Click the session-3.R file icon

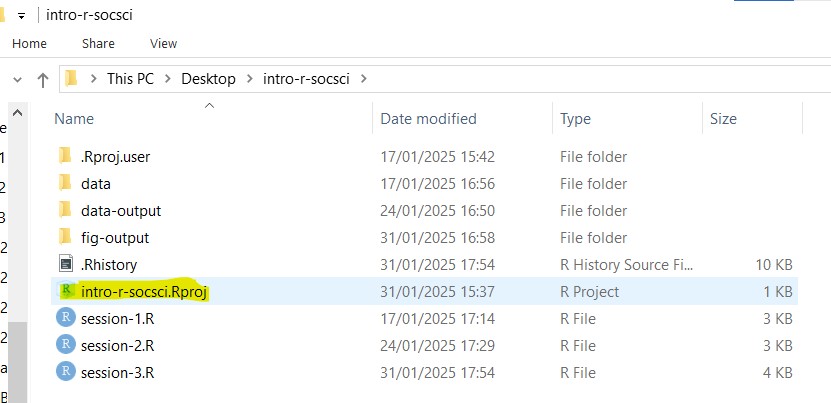click(x=66, y=372)
